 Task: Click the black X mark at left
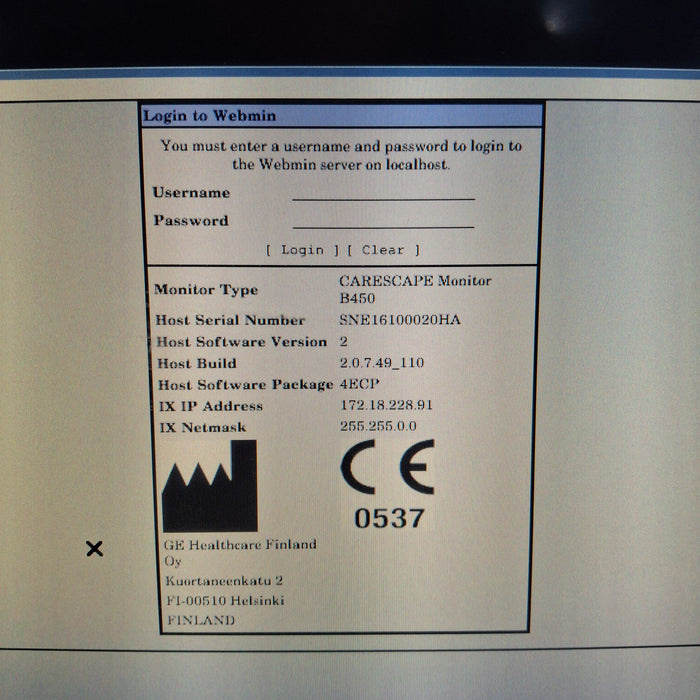pos(94,548)
